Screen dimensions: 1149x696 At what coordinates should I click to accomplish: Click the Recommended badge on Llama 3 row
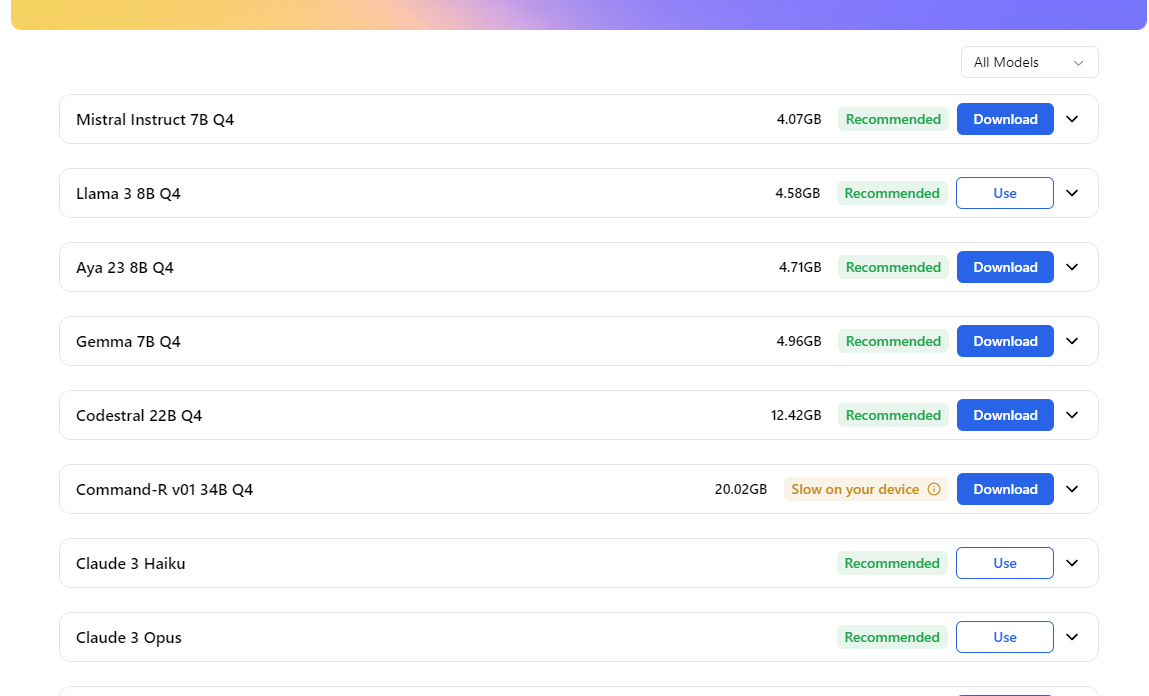[892, 193]
